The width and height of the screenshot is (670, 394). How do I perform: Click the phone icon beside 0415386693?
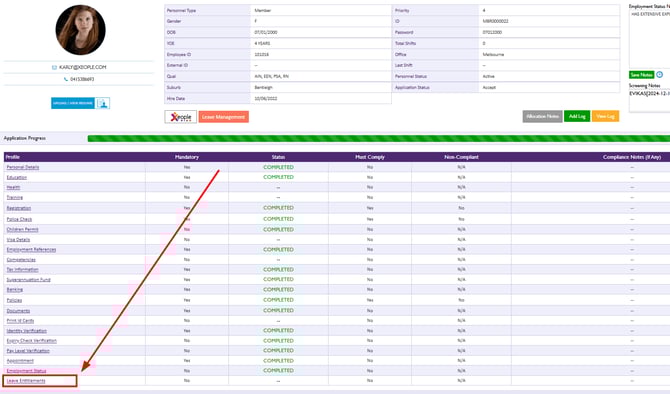[x=65, y=79]
